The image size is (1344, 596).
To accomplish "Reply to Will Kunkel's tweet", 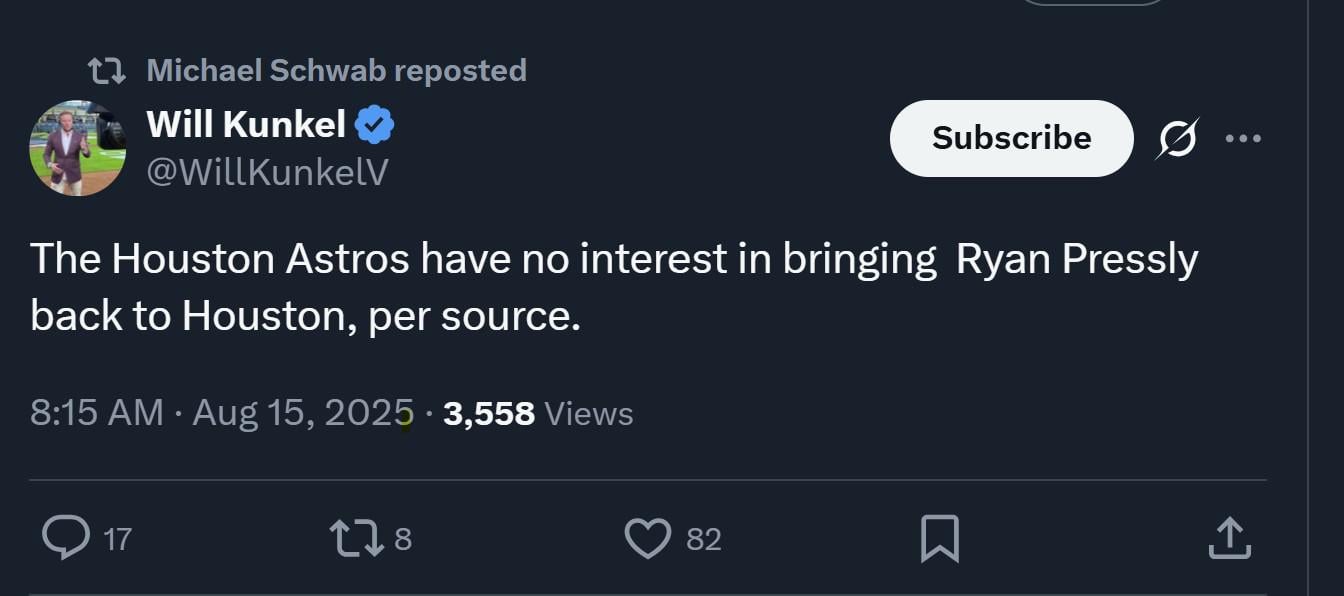I will click(x=66, y=538).
